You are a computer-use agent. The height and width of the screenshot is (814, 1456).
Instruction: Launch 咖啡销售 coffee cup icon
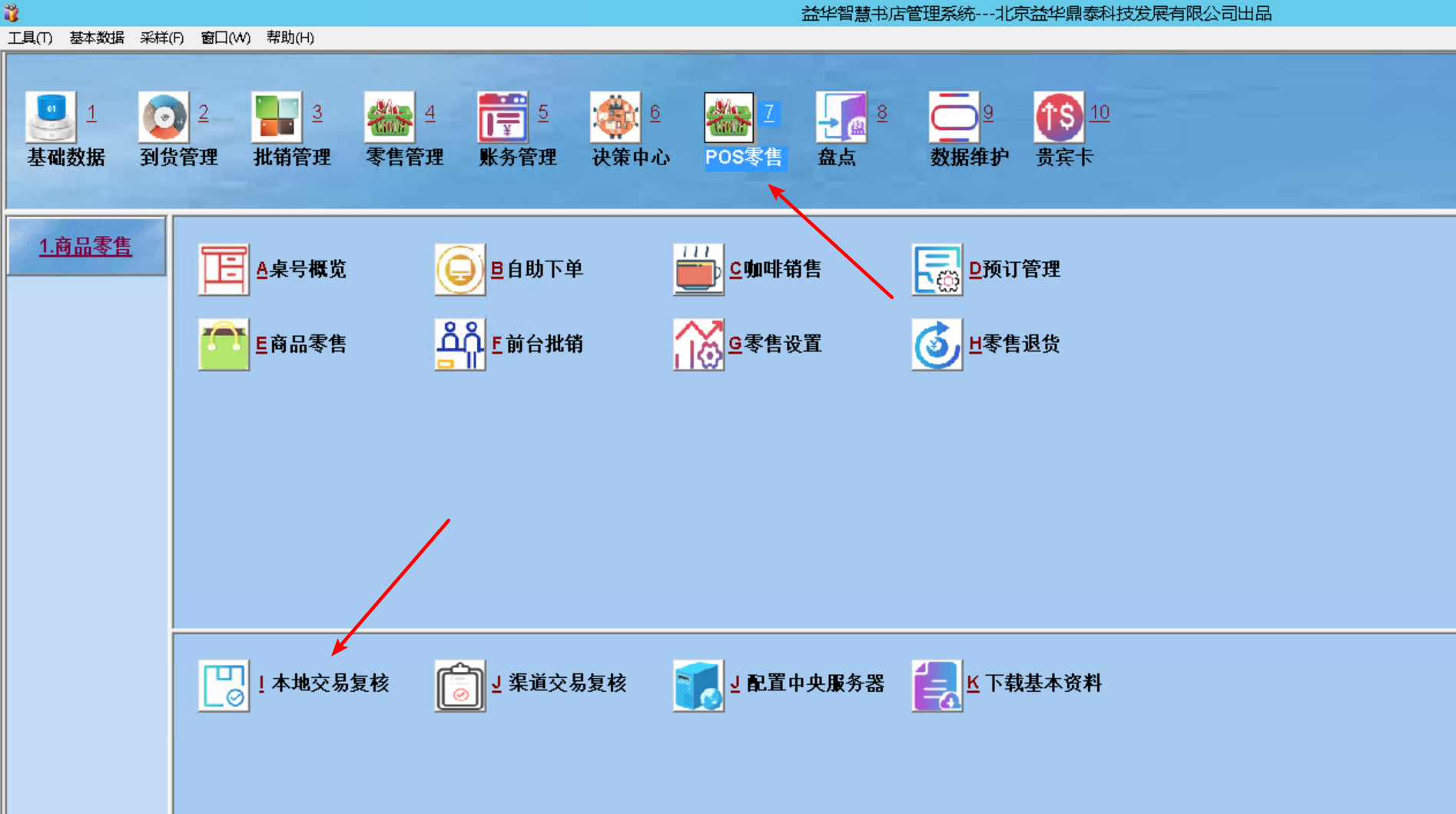(x=698, y=269)
